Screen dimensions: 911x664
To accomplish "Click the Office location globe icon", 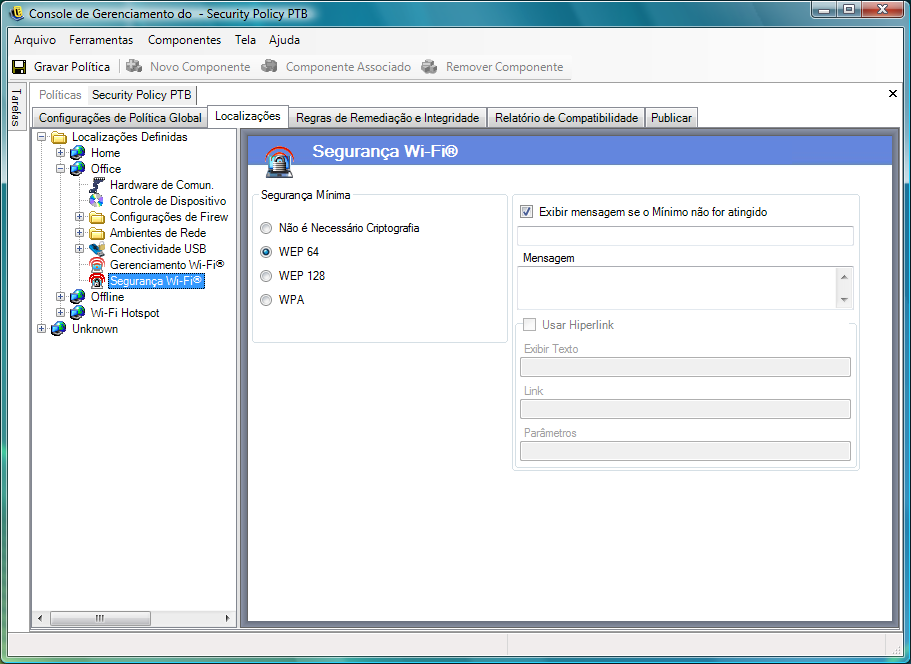I will coord(77,169).
